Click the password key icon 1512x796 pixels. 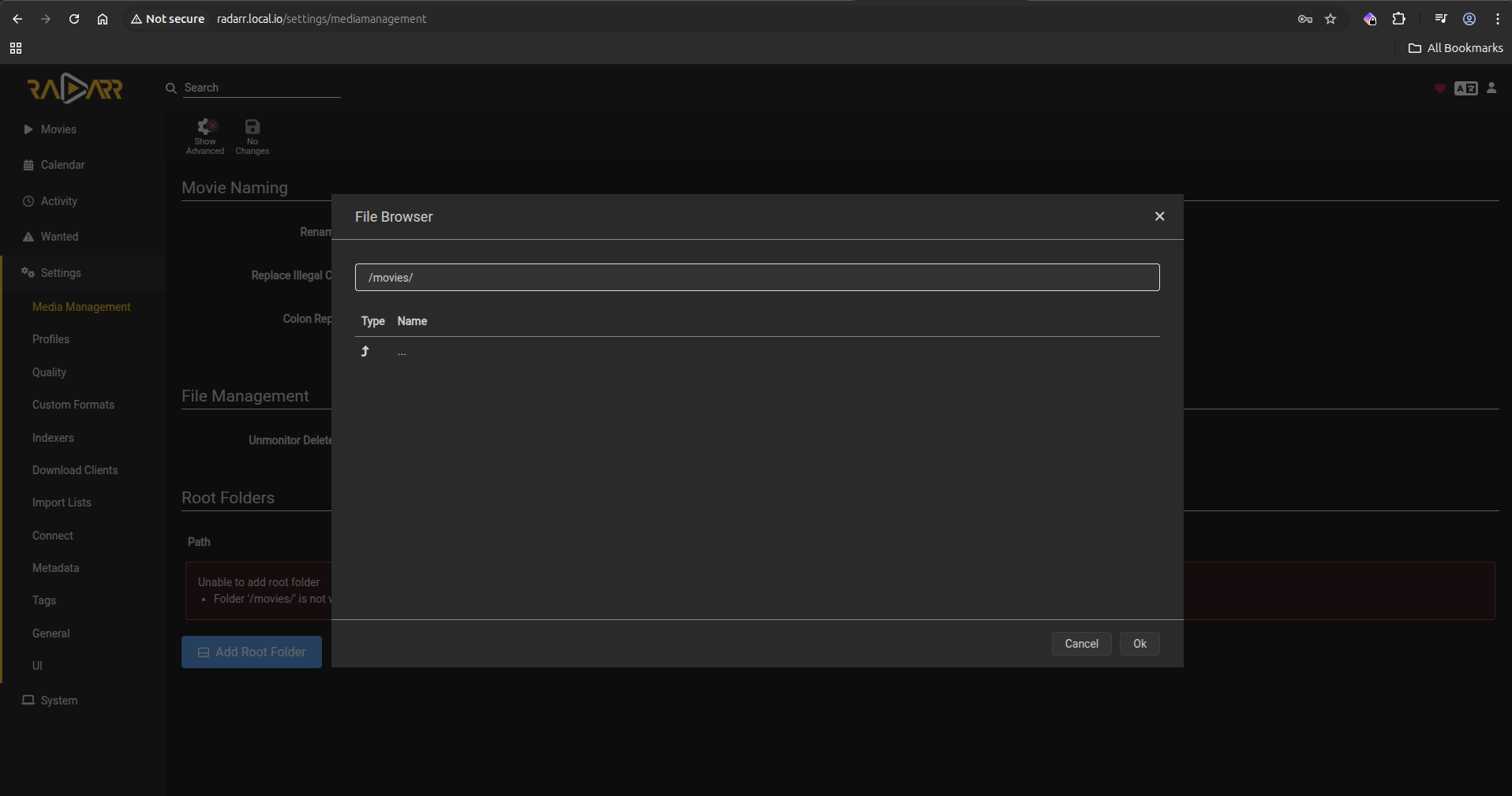click(x=1305, y=19)
